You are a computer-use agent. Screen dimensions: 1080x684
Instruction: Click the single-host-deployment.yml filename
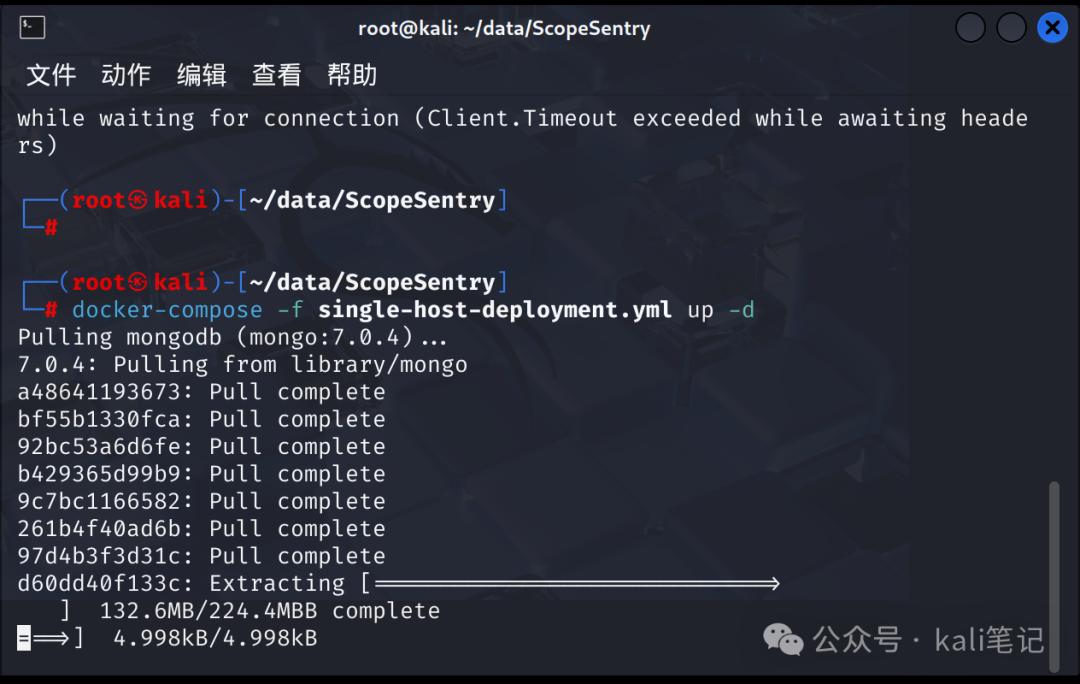tap(495, 310)
